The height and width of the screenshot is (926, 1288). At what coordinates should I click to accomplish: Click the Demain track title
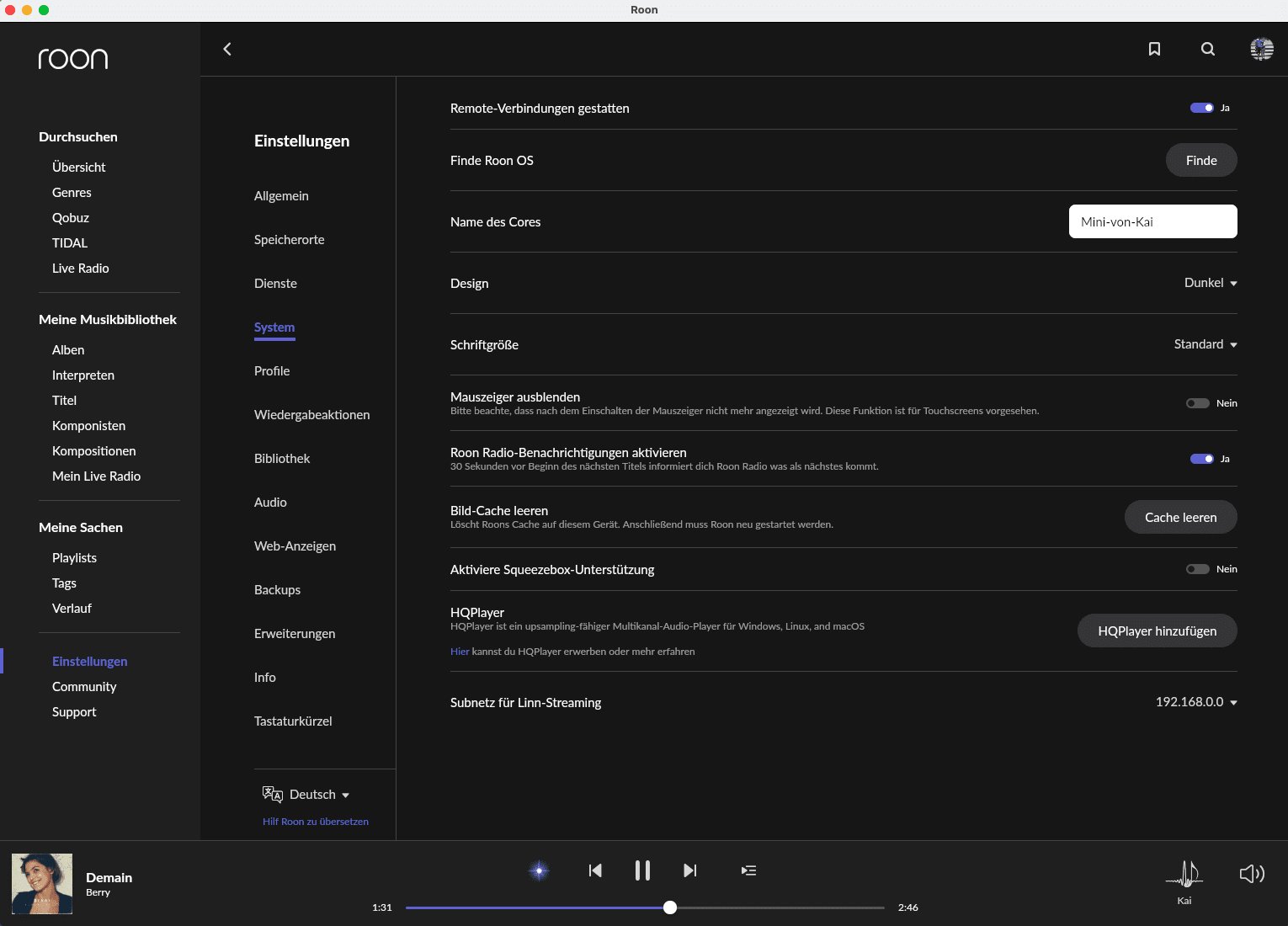point(109,877)
